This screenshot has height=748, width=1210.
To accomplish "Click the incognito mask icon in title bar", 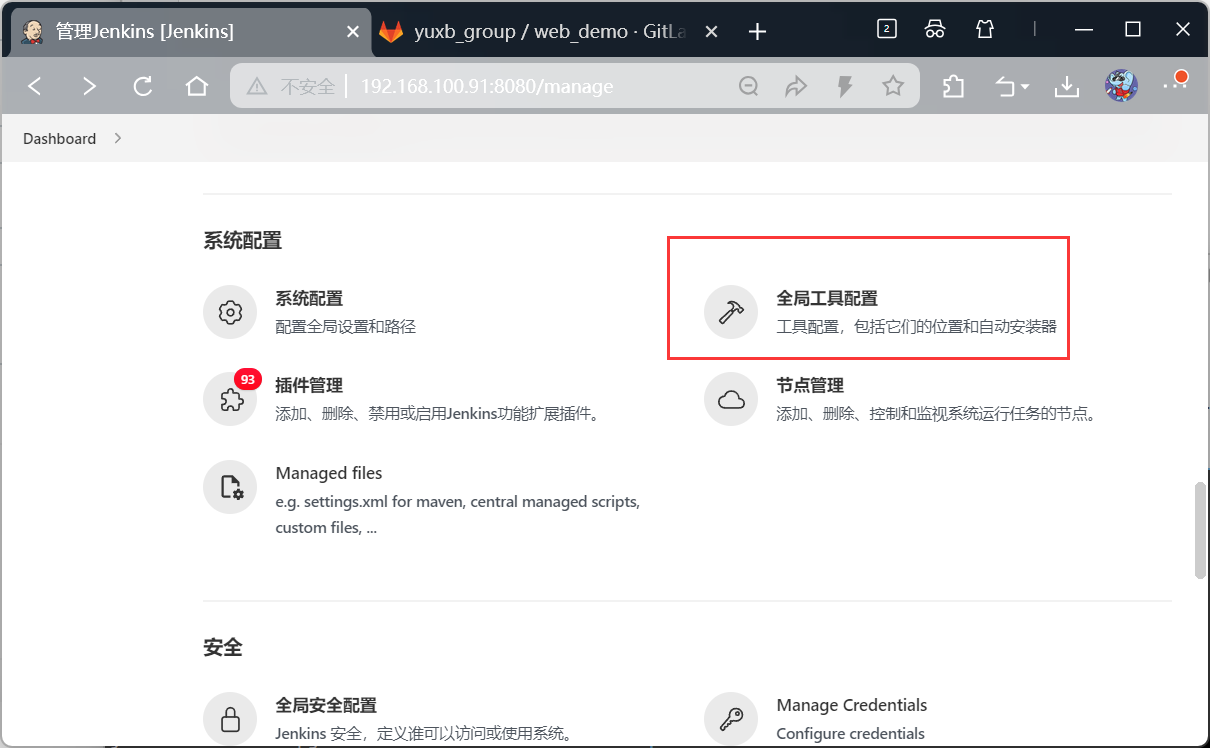I will [x=935, y=29].
